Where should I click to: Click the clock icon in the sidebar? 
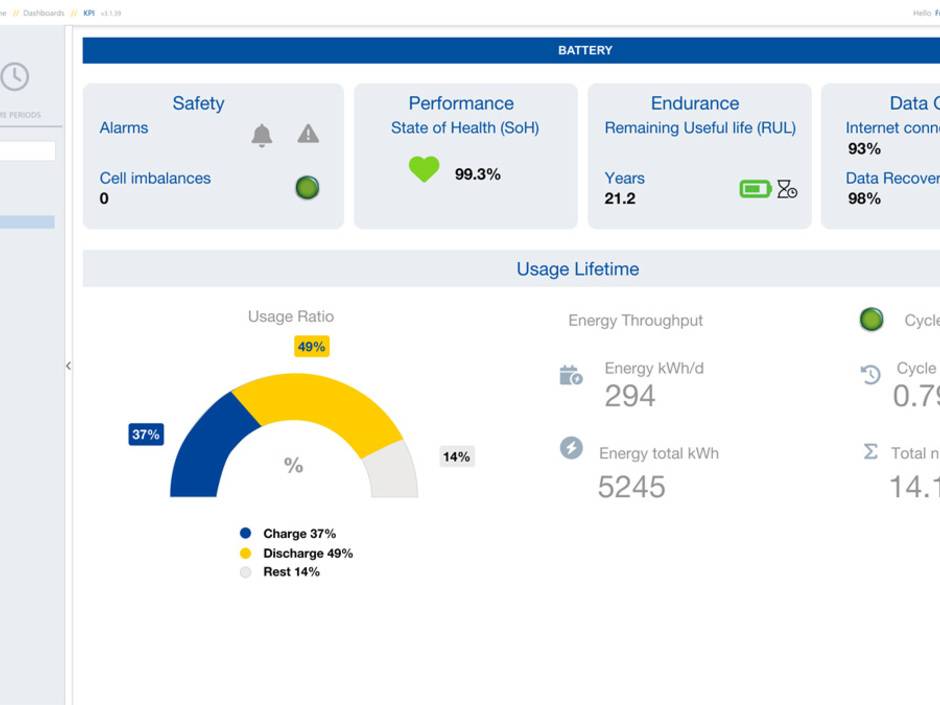point(15,77)
